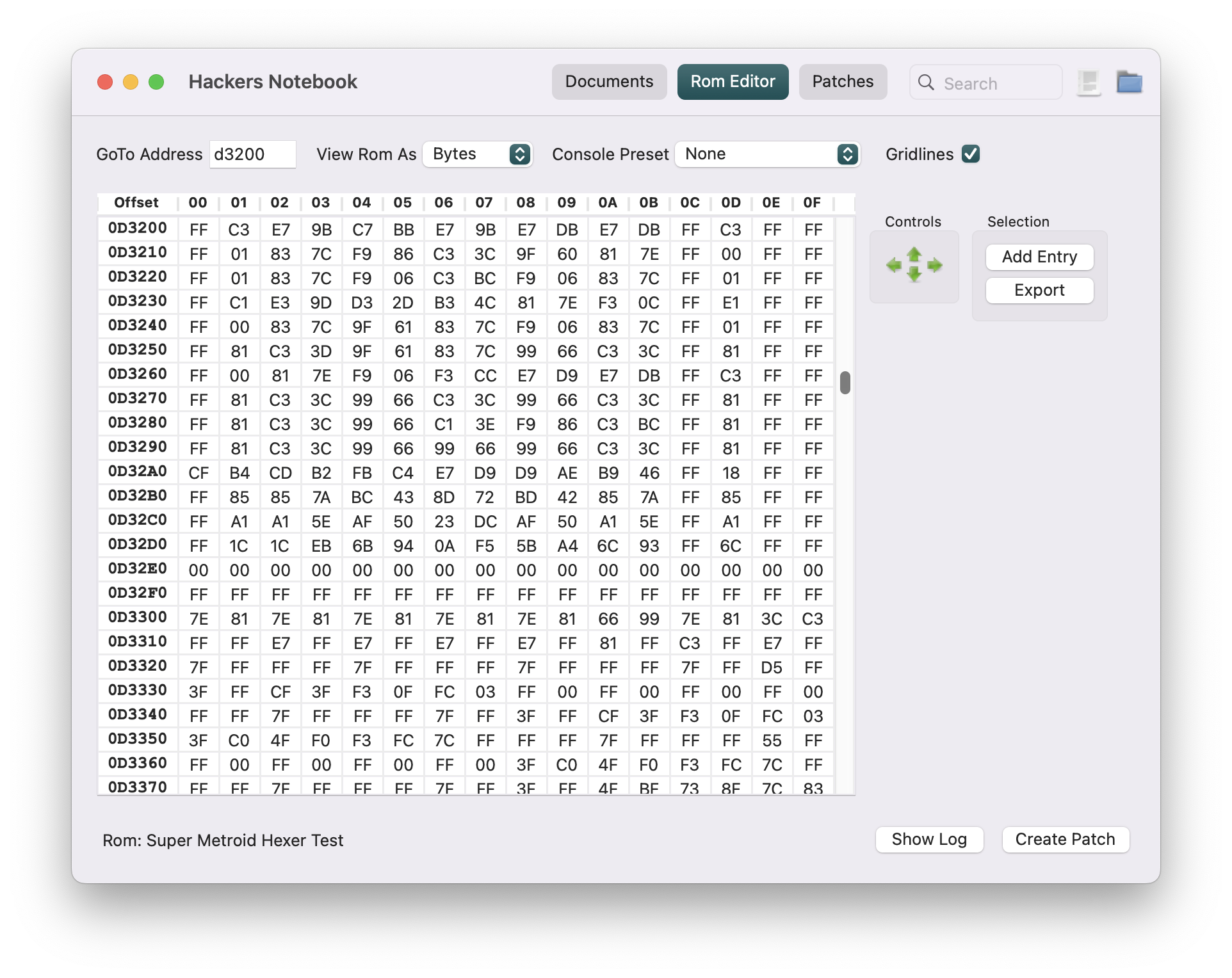1232x978 pixels.
Task: Click Show Log at the bottom
Action: point(929,839)
